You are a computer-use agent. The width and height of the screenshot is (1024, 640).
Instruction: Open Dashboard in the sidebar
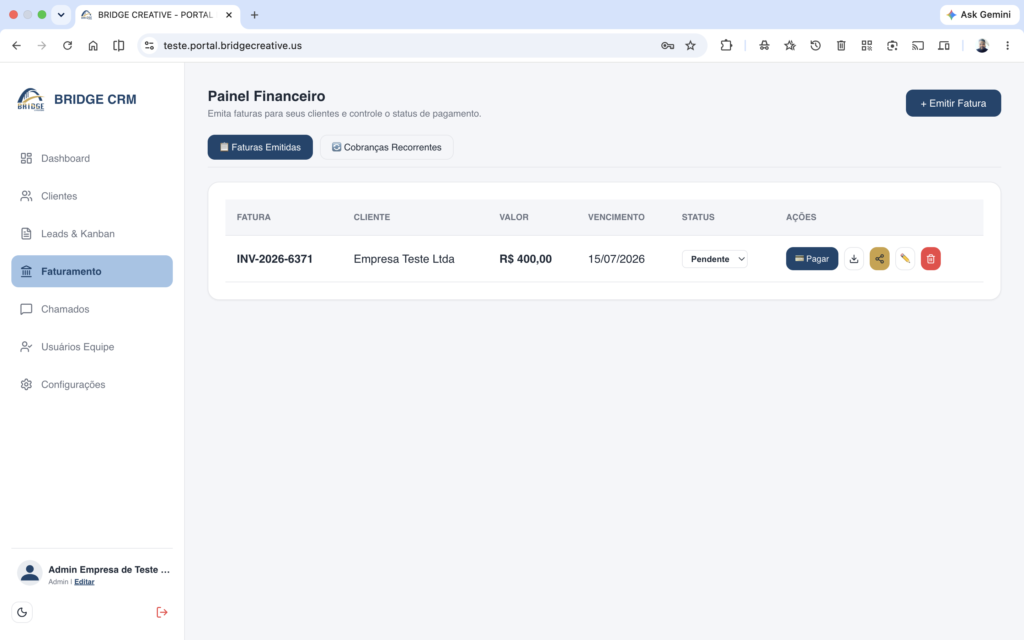(91, 158)
